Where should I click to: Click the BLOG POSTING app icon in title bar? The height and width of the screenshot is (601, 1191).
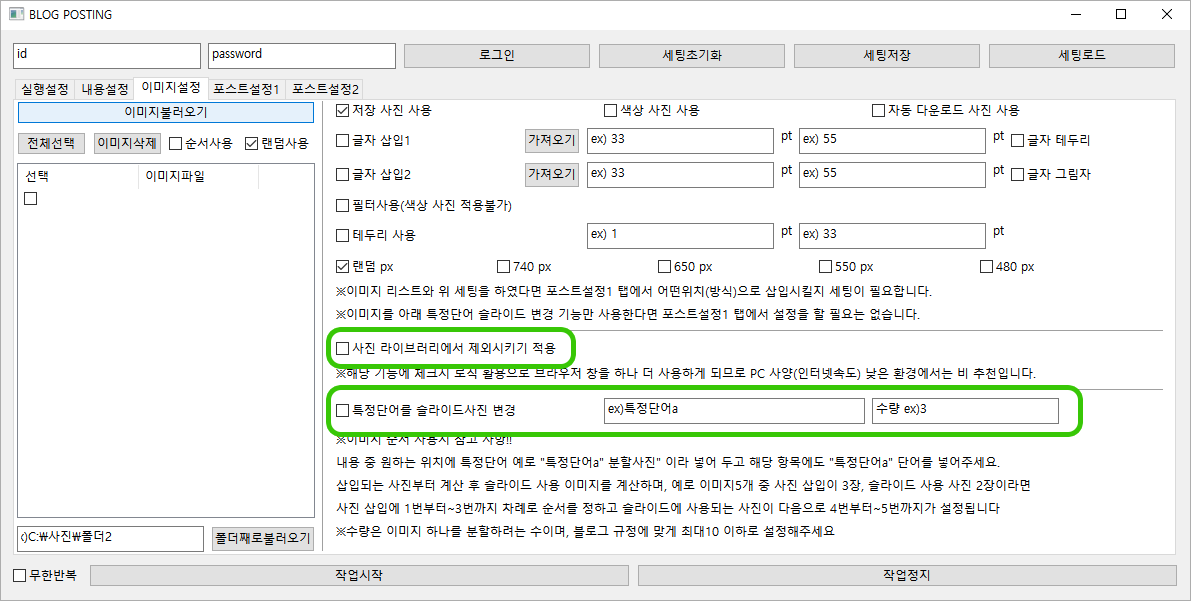coord(16,15)
